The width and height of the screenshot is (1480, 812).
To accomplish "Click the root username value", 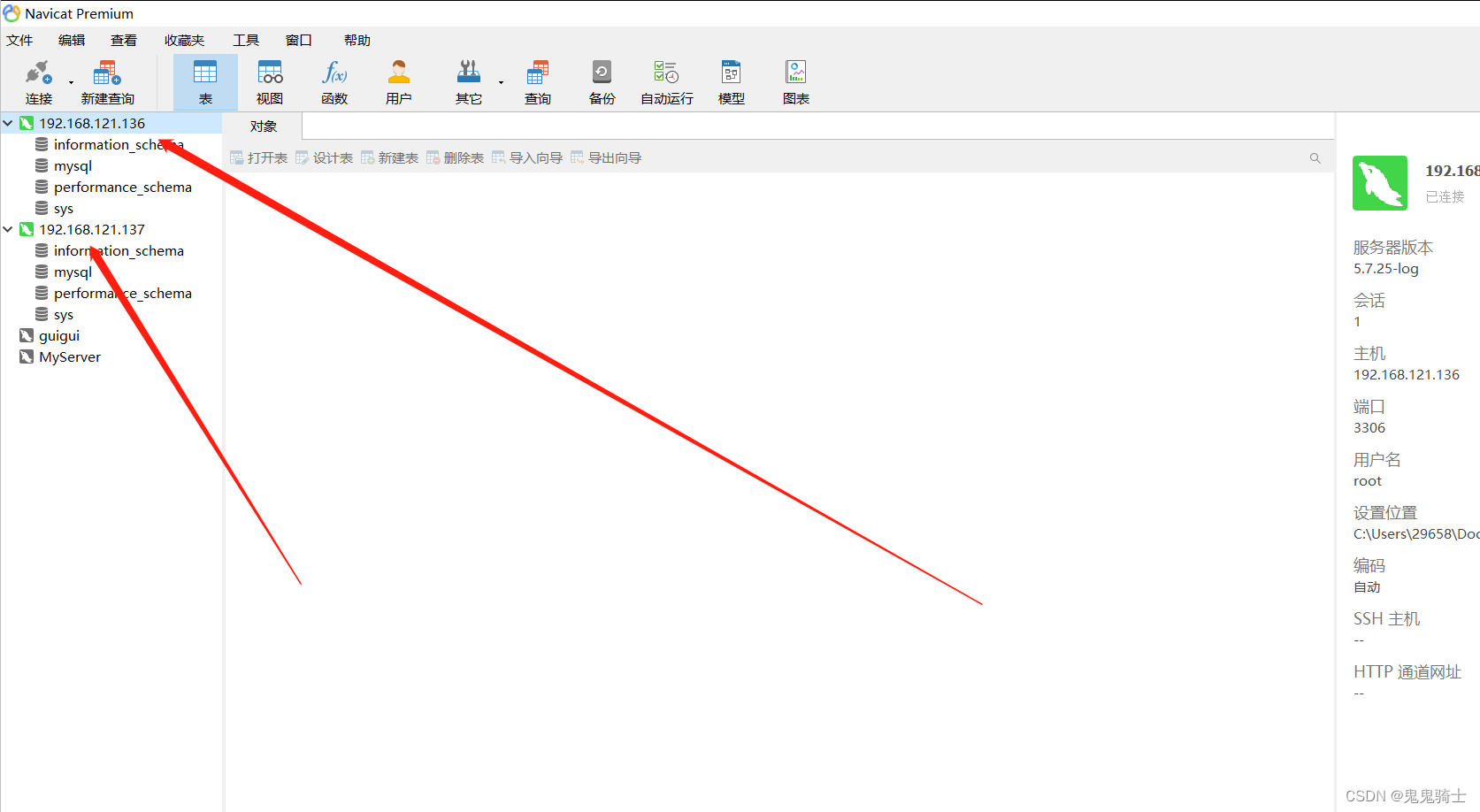I will [x=1368, y=481].
